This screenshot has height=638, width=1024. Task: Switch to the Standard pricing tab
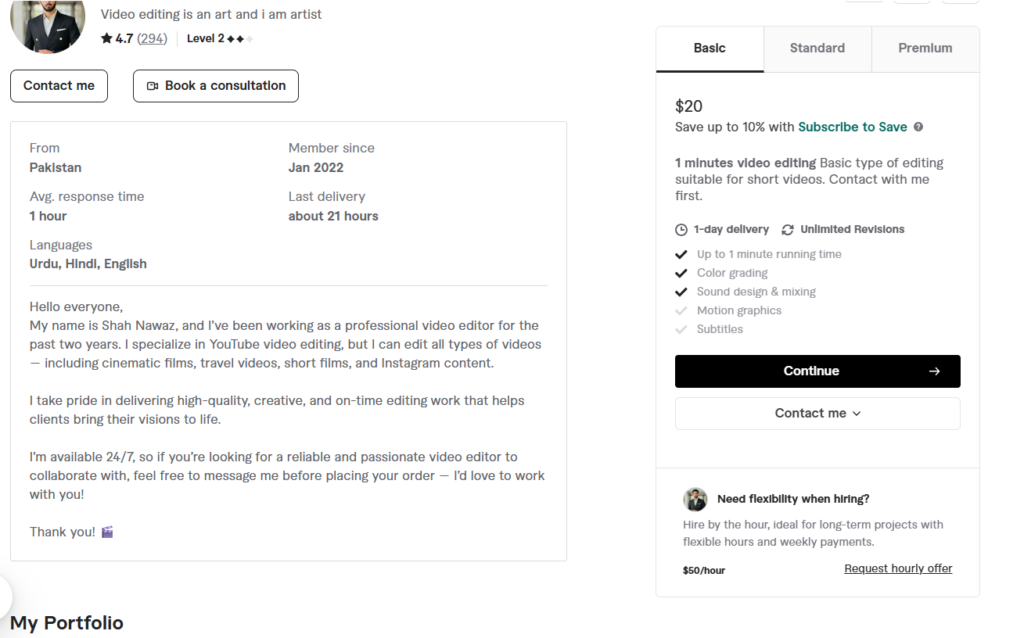coord(817,47)
